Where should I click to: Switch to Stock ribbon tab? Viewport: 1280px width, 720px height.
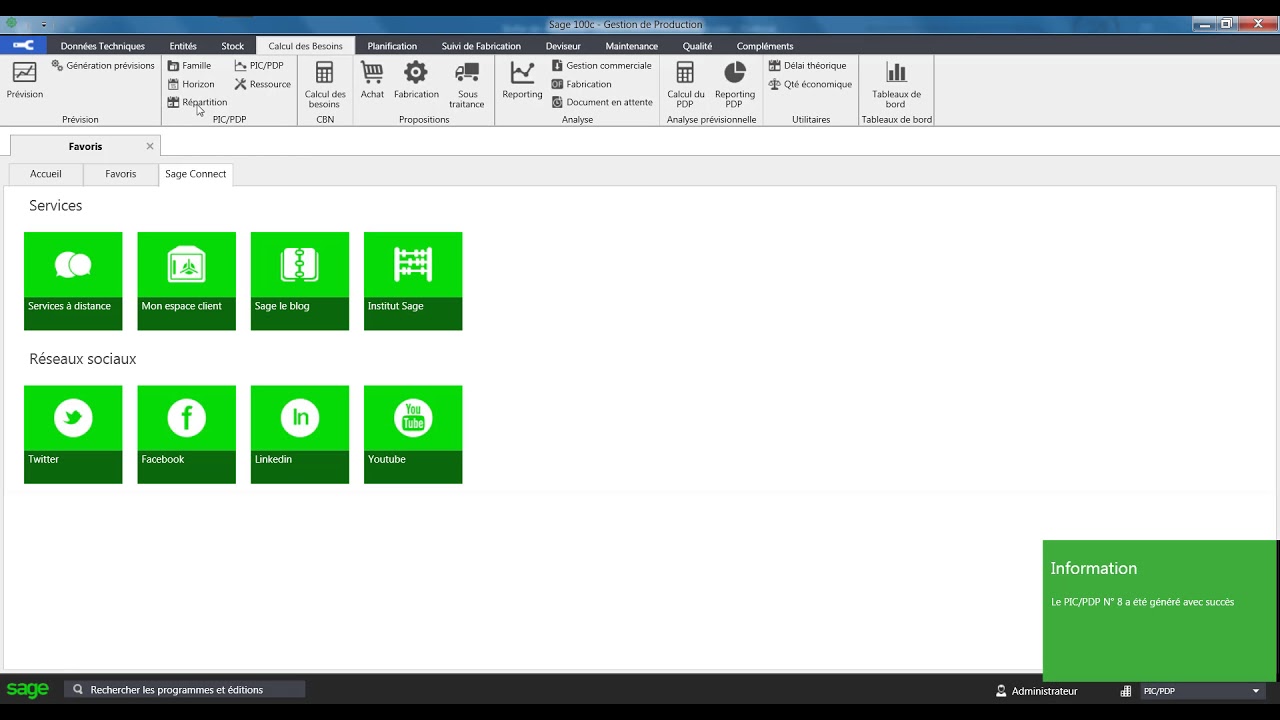click(233, 46)
